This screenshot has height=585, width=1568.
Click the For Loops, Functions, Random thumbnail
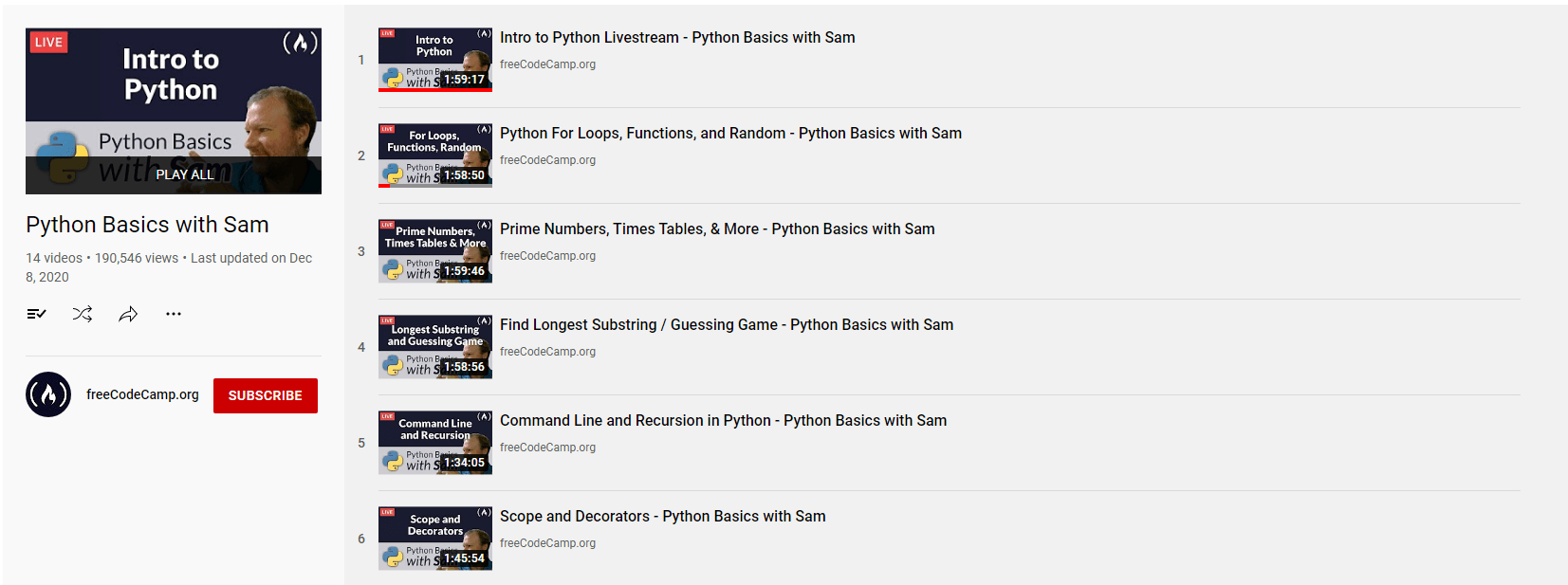[434, 155]
